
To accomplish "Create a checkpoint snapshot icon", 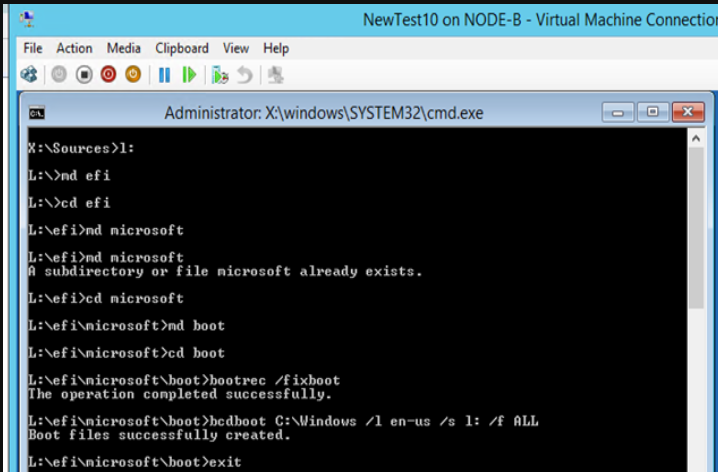I will click(x=220, y=75).
